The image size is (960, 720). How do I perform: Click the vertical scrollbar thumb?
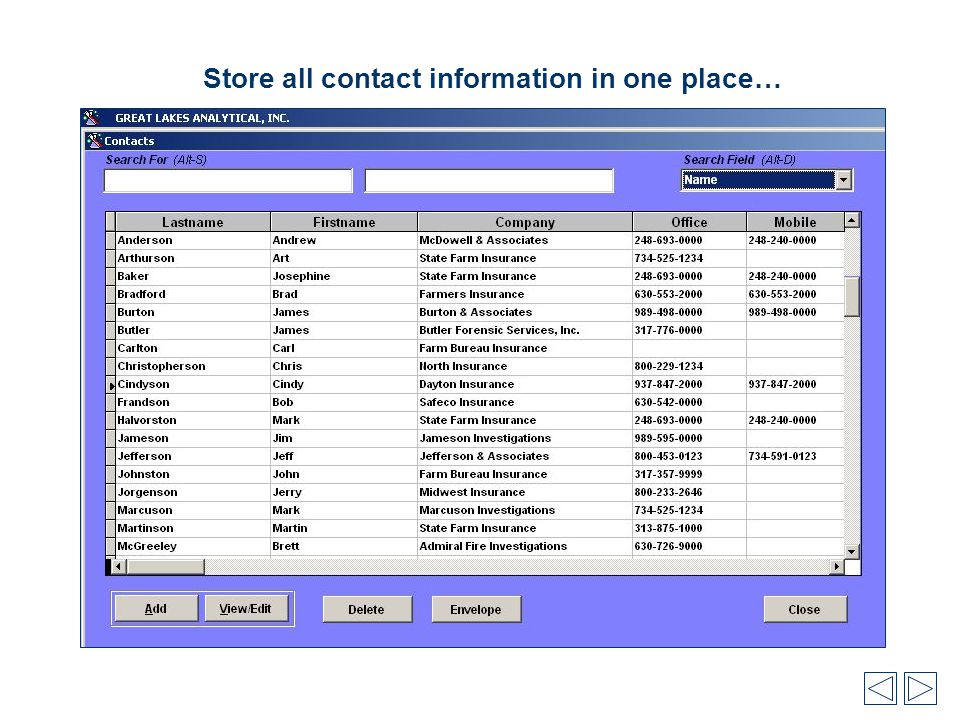(852, 297)
